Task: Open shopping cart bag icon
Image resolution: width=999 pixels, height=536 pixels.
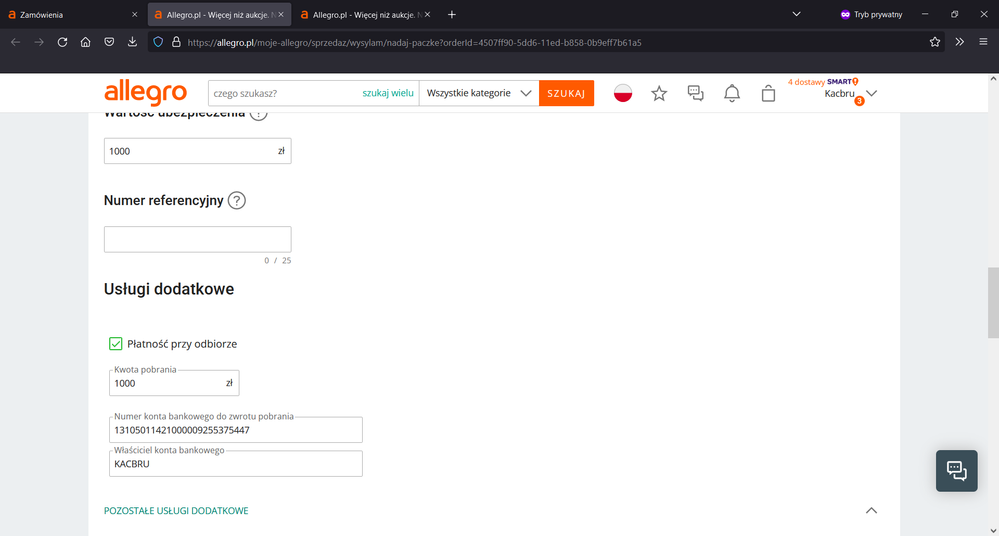Action: (x=768, y=93)
